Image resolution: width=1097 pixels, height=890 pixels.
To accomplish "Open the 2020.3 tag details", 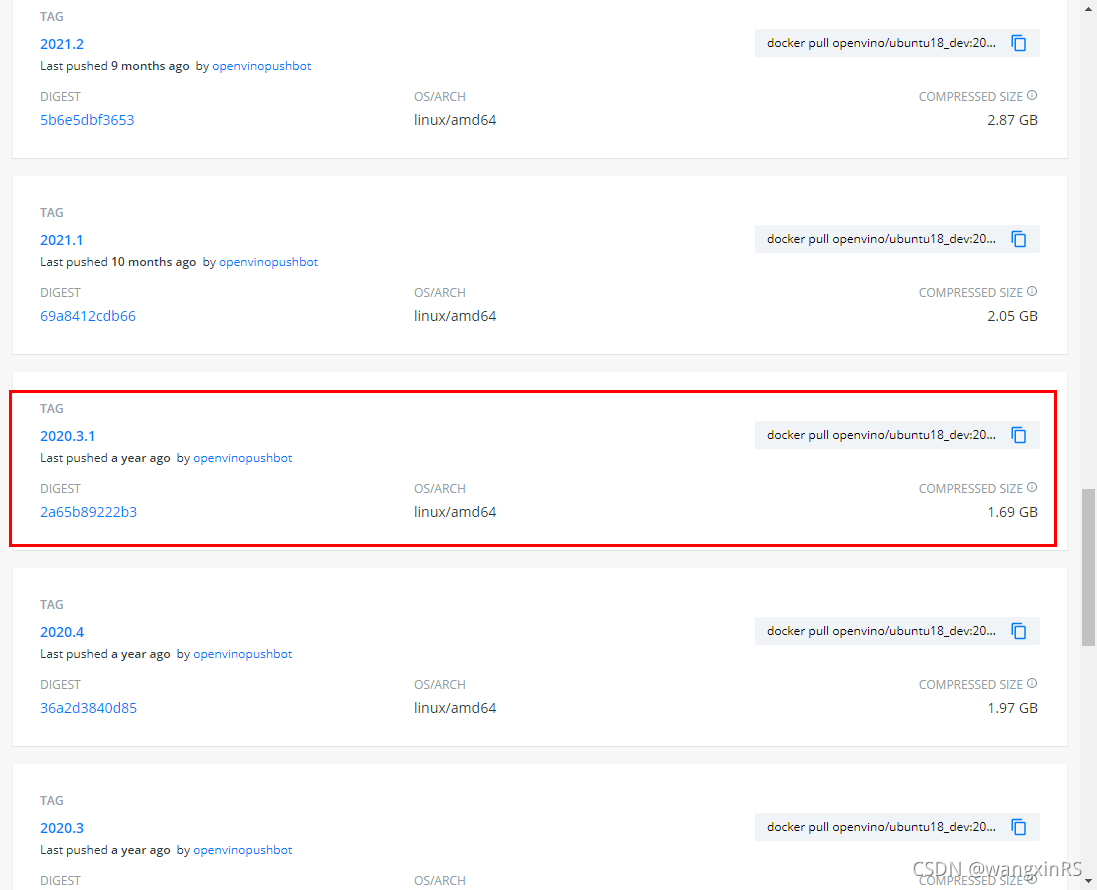I will pos(62,827).
